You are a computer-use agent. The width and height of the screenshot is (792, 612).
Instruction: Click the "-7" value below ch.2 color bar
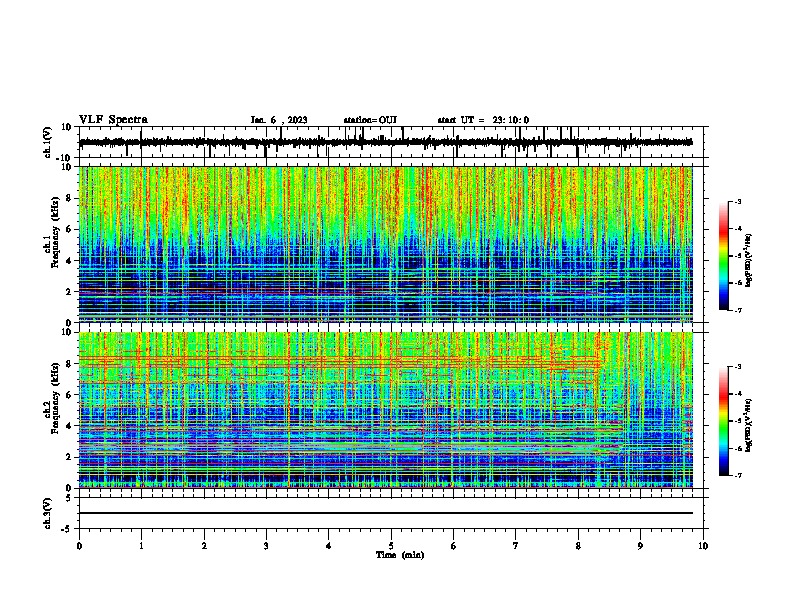tap(738, 475)
